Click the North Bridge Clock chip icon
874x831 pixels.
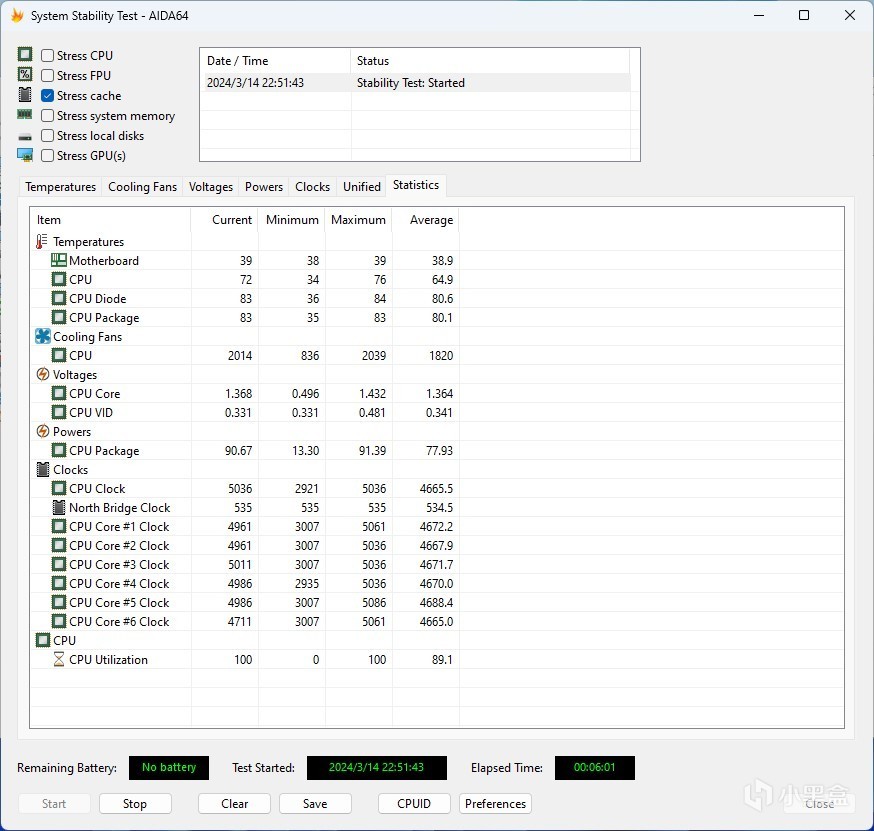(x=59, y=508)
